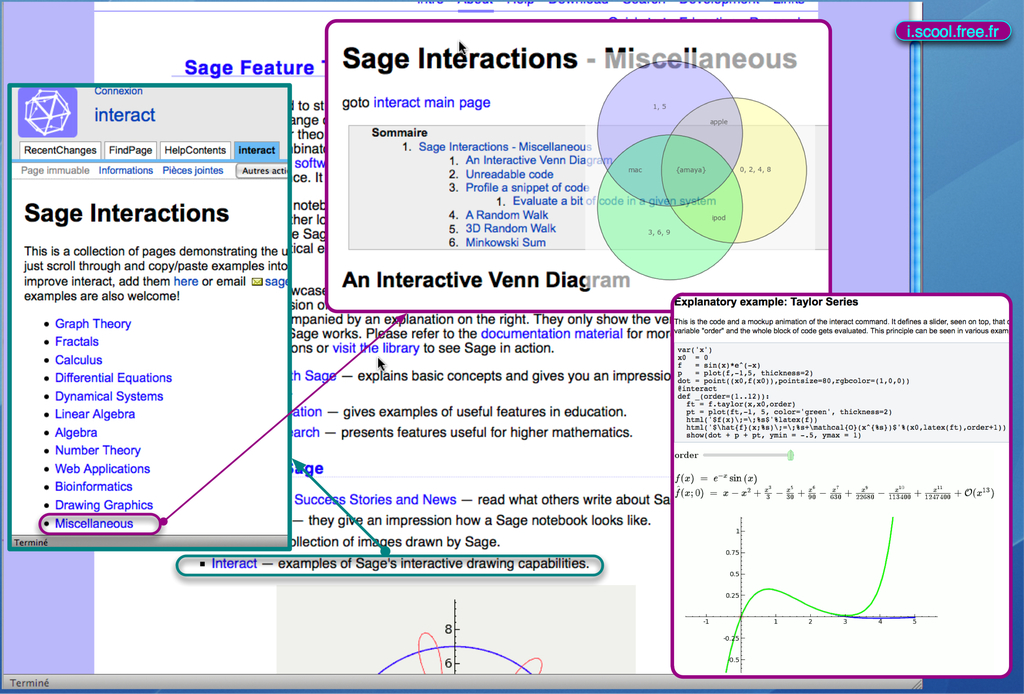
Task: Click the 'Explanatory example: Taylor Series' heading
Action: pyautogui.click(x=766, y=302)
